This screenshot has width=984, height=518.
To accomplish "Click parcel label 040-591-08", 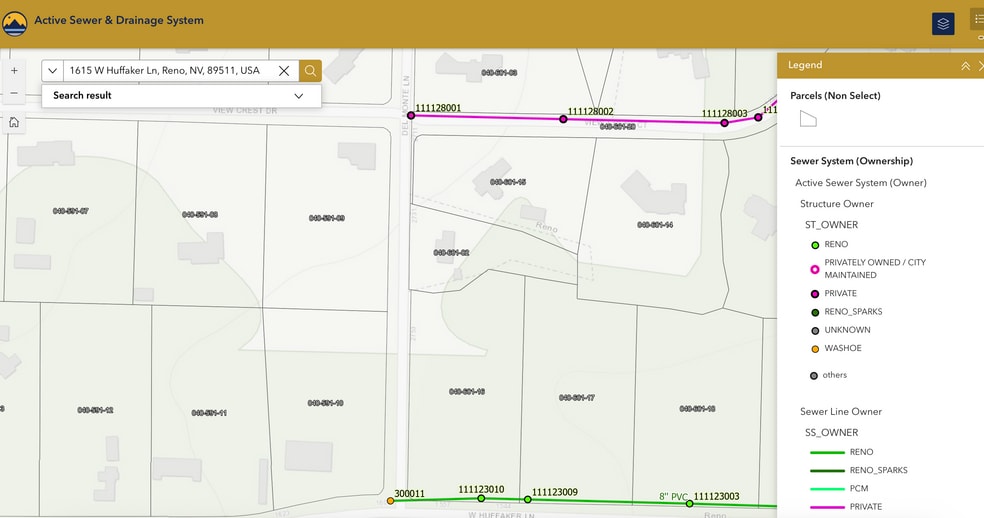I will (x=200, y=215).
